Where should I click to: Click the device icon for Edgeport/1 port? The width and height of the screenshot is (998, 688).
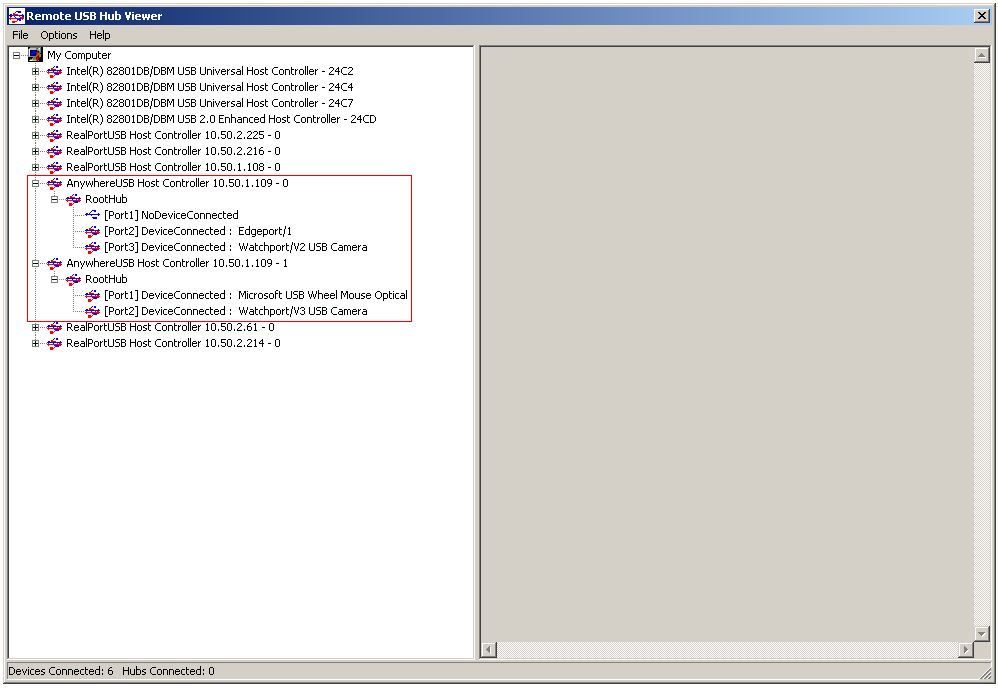click(92, 231)
